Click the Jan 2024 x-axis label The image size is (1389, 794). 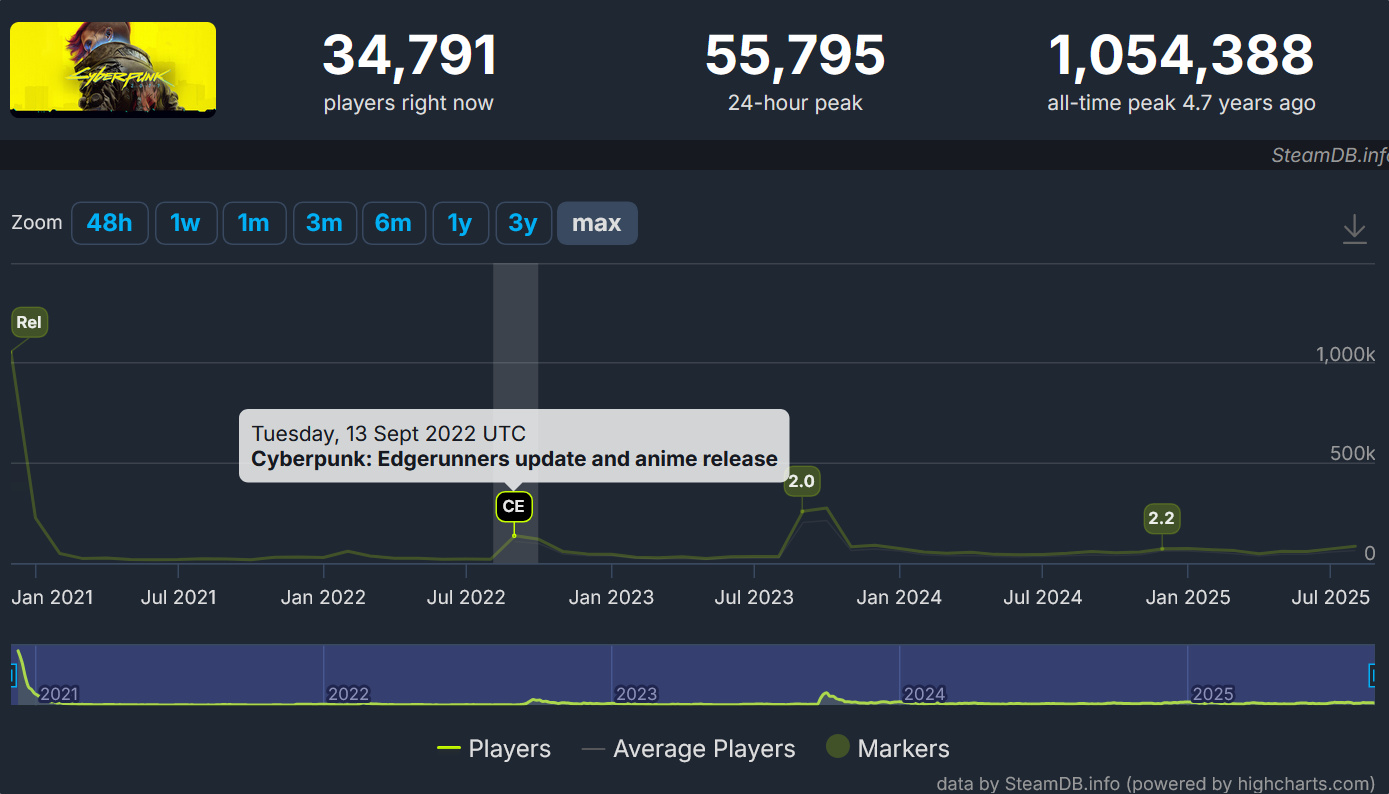click(x=899, y=598)
